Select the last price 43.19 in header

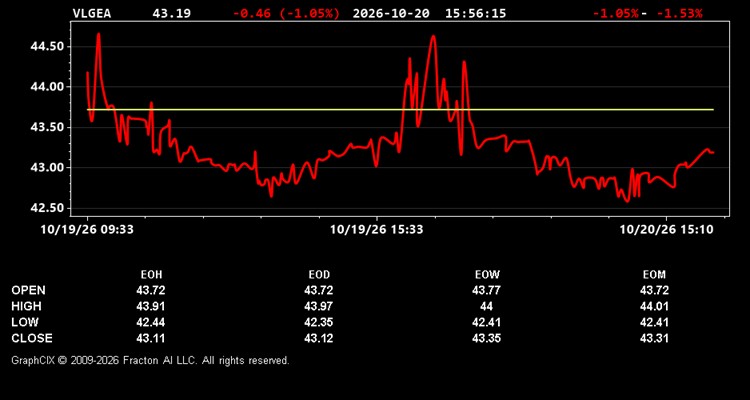[x=171, y=13]
